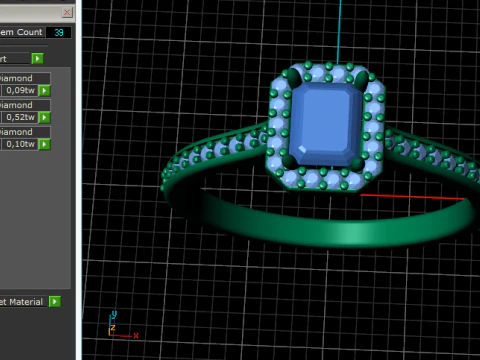Select the blue emerald-cut center stone
Image resolution: width=480 pixels, height=360 pixels.
(325, 124)
